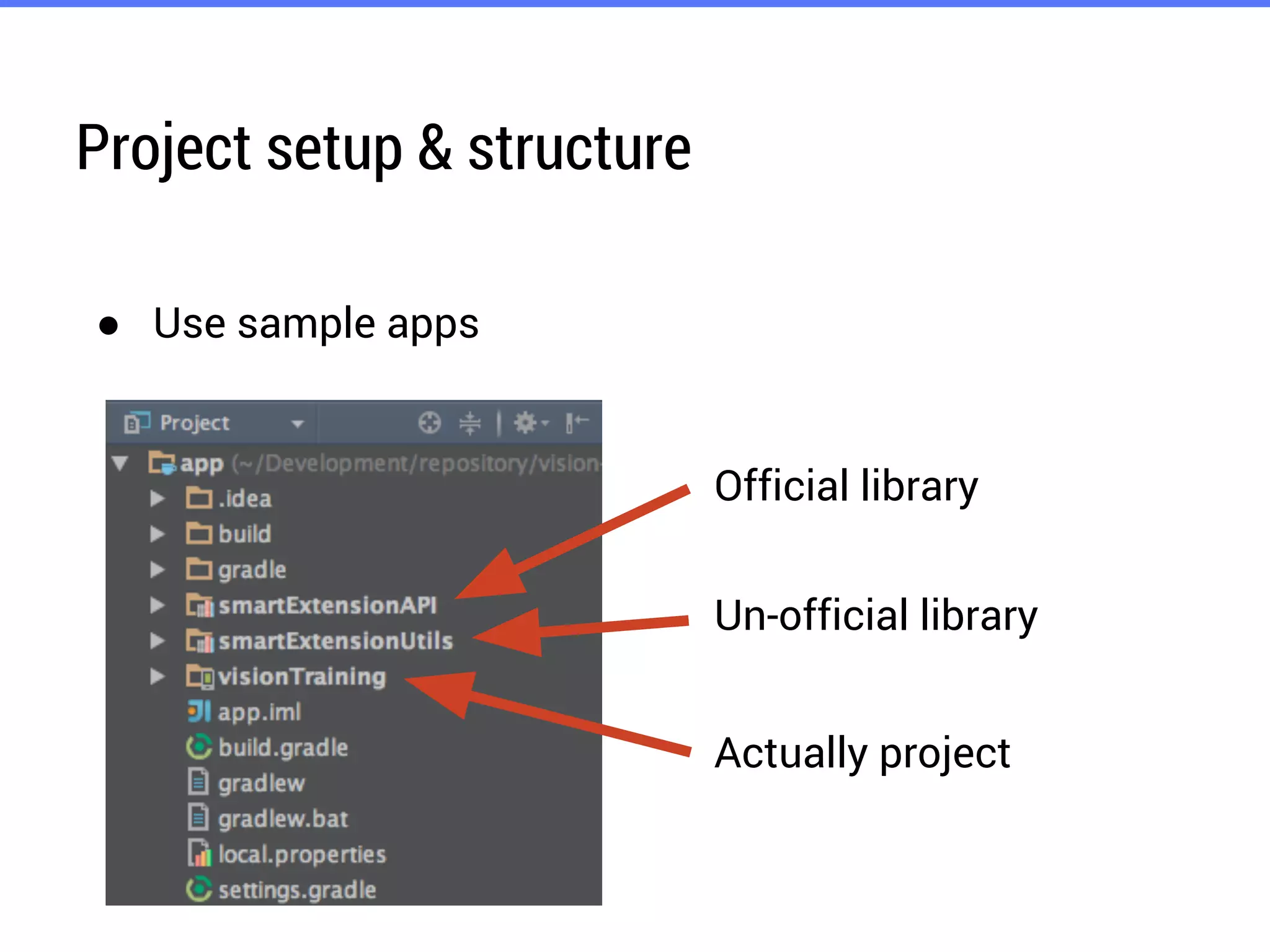Image resolution: width=1270 pixels, height=952 pixels.
Task: Open the gear settings menu in Project panel
Action: (531, 423)
